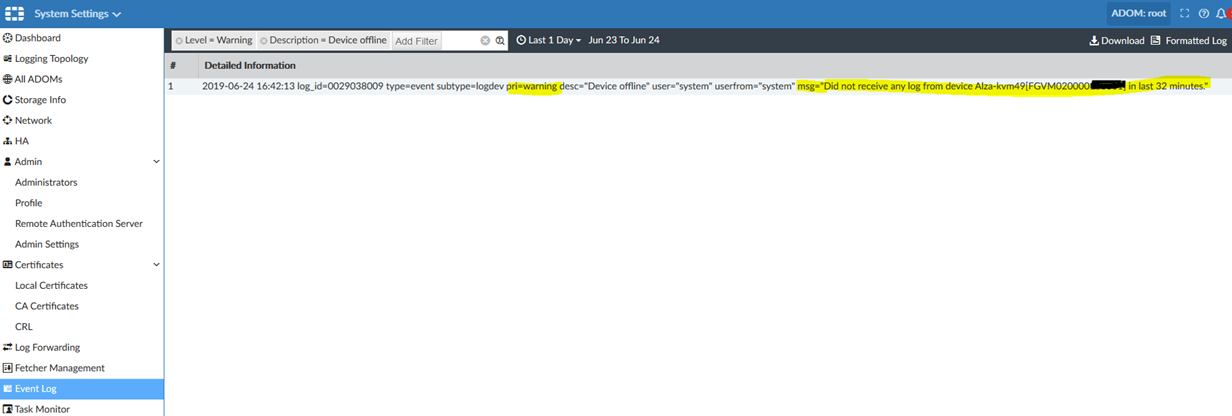Open the notifications bell icon

(x=1221, y=14)
